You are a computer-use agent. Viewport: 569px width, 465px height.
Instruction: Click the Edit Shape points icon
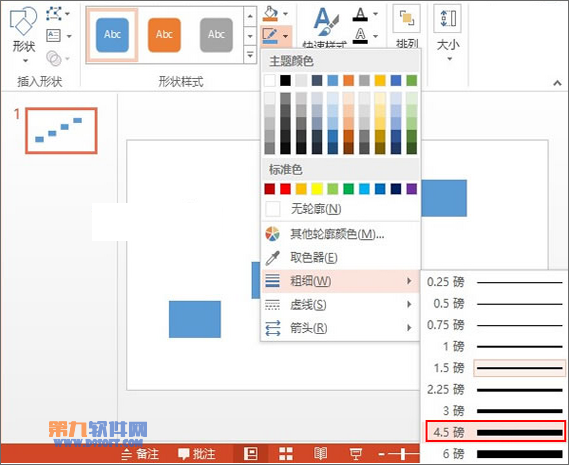point(54,14)
